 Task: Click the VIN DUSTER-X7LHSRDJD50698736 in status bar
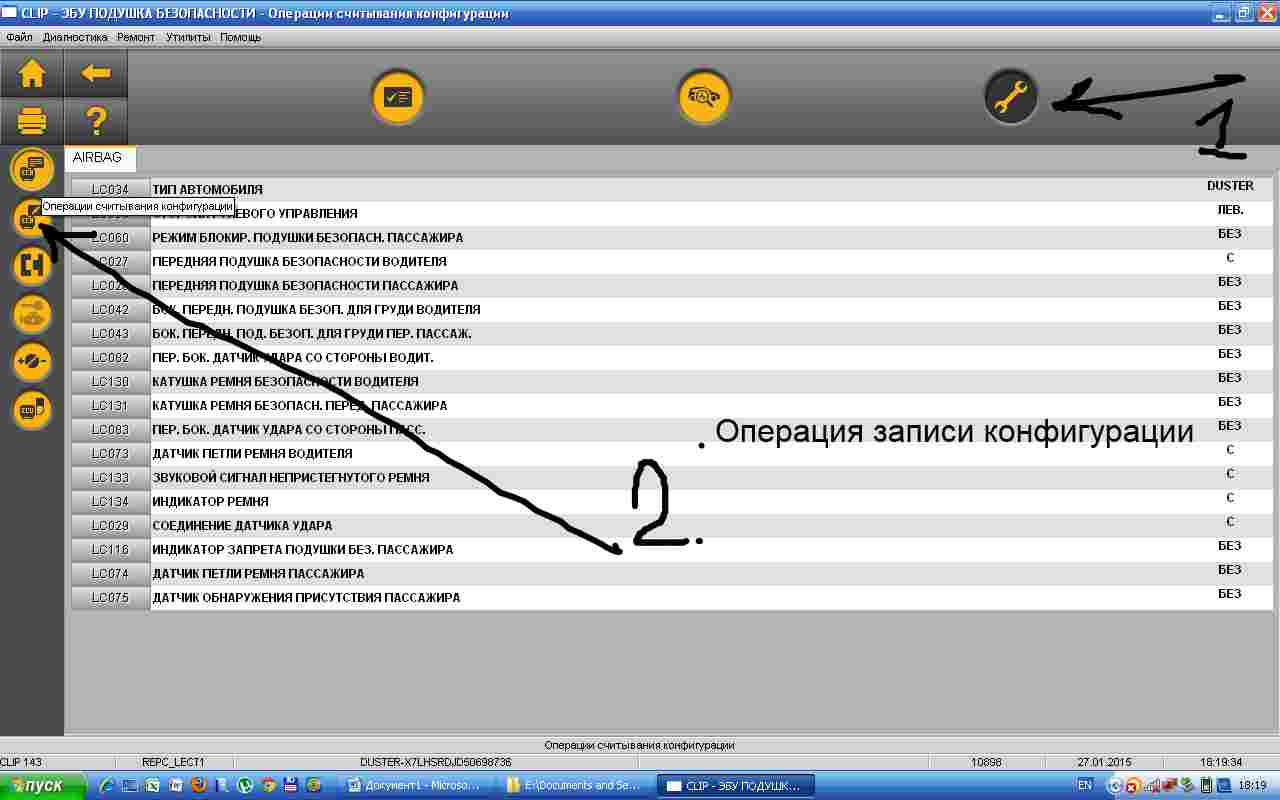click(x=436, y=762)
